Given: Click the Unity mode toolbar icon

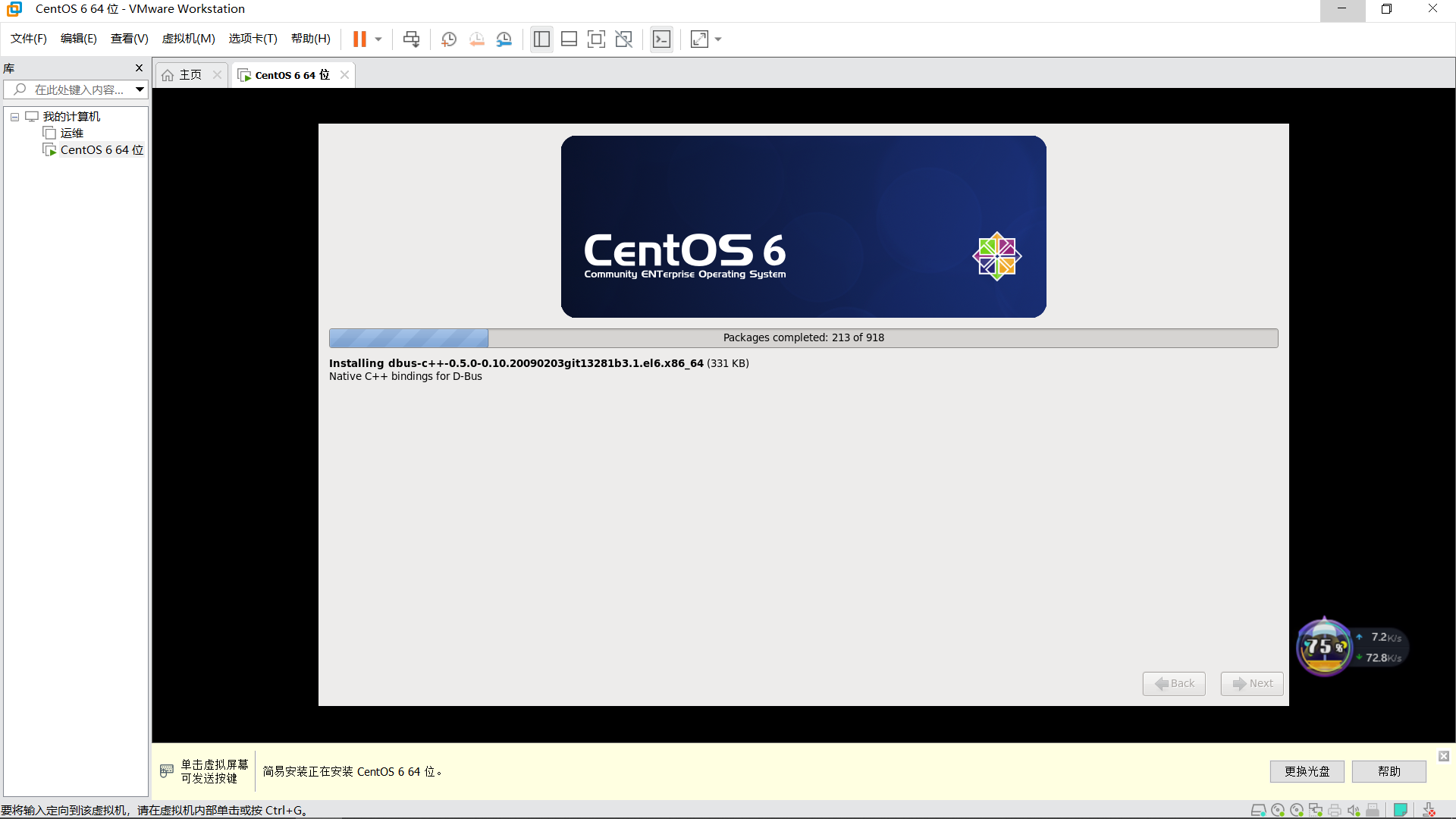Looking at the screenshot, I should coord(623,39).
